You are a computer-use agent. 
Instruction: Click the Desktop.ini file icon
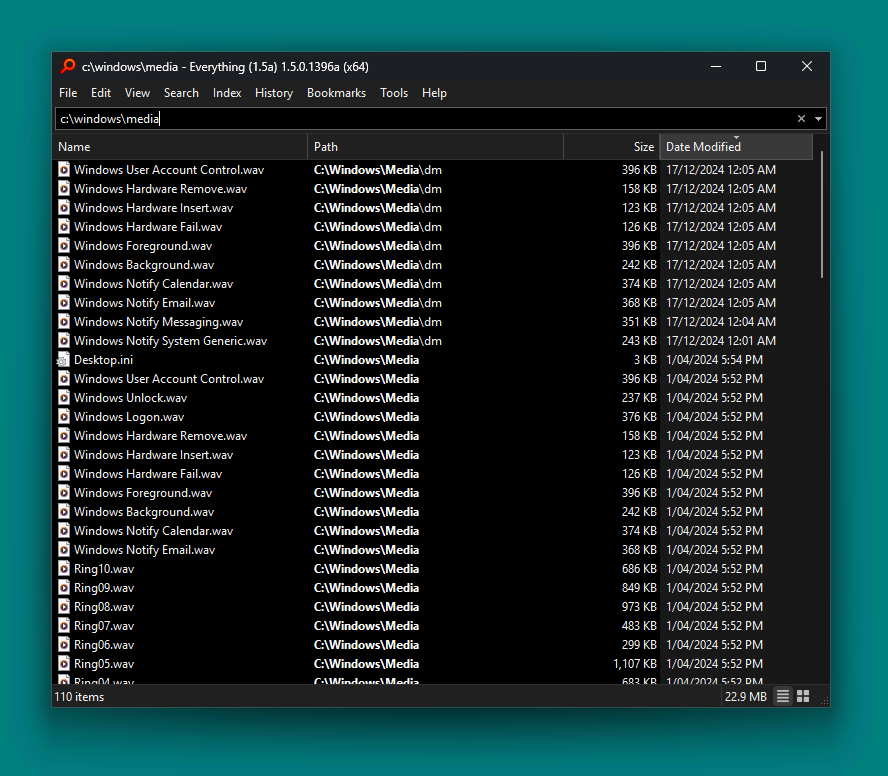coord(63,359)
